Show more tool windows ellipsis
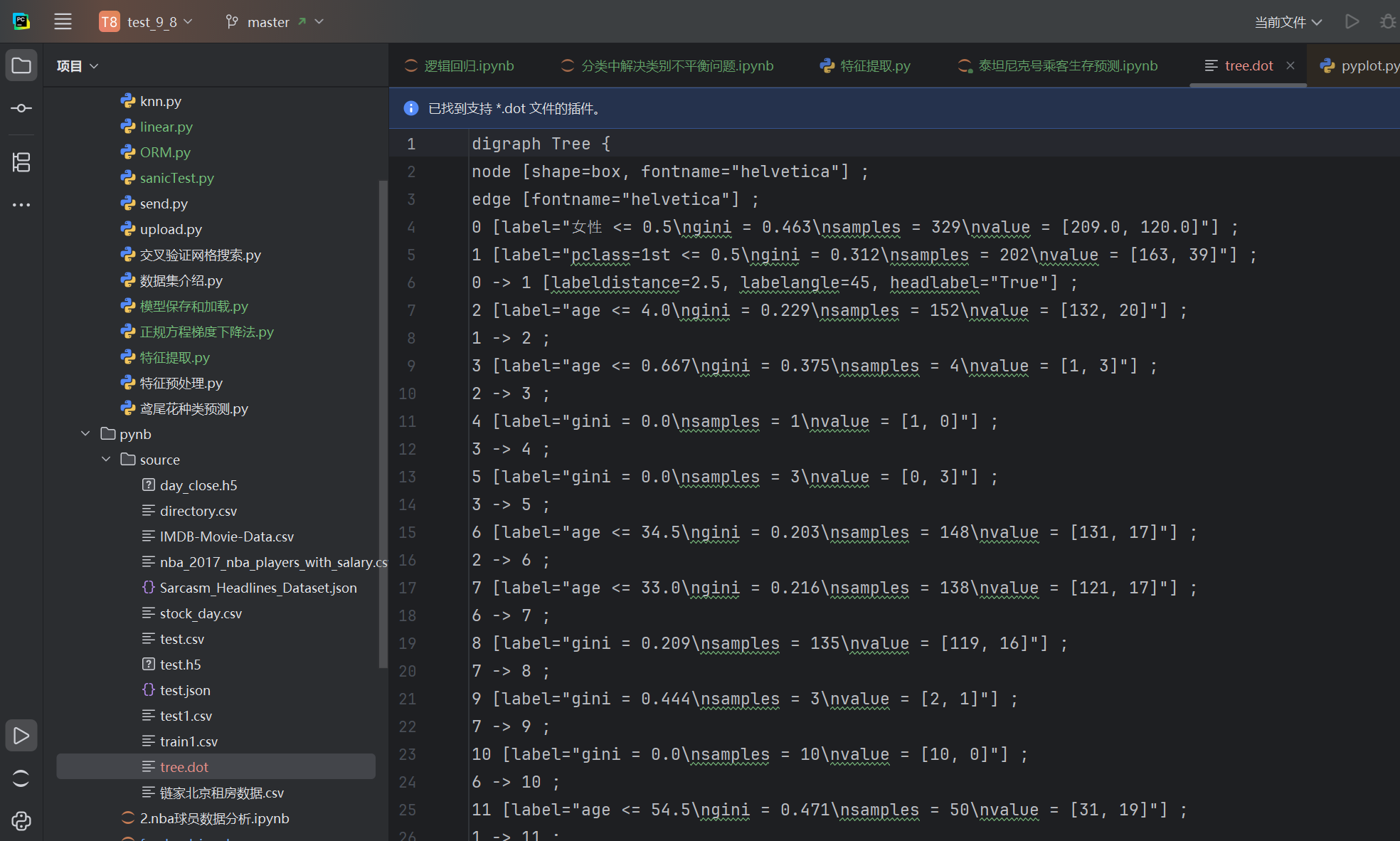Viewport: 1400px width, 841px height. coord(21,205)
